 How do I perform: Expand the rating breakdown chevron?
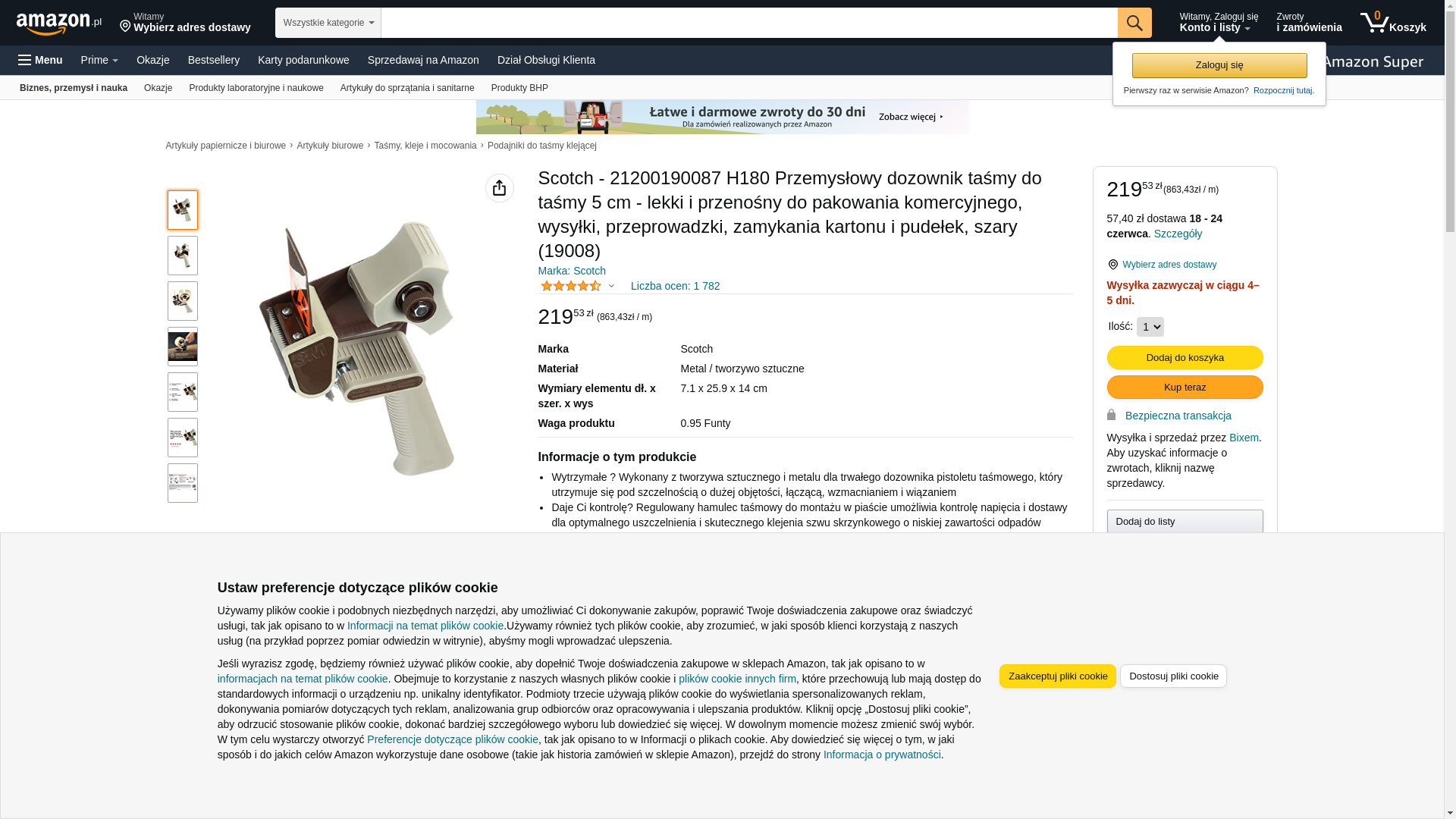tap(611, 286)
